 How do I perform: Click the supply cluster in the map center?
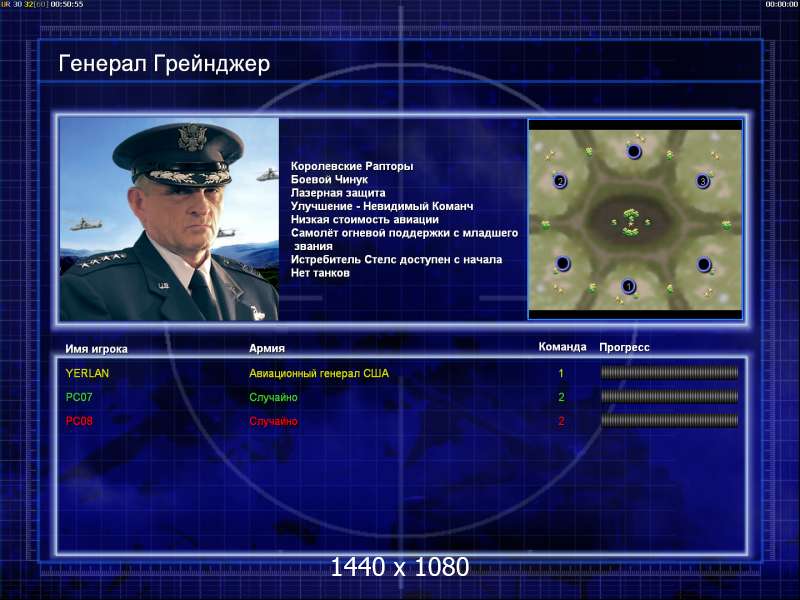coord(631,222)
